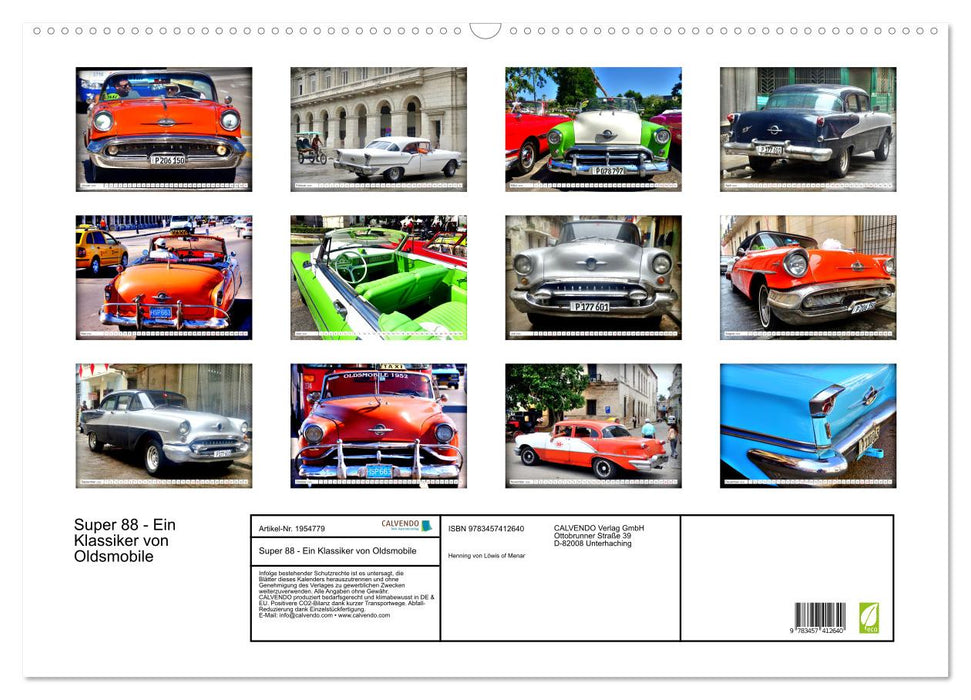Click the CALVENDO Verlag GmbH address block
The width and height of the screenshot is (971, 700).
coord(599,535)
